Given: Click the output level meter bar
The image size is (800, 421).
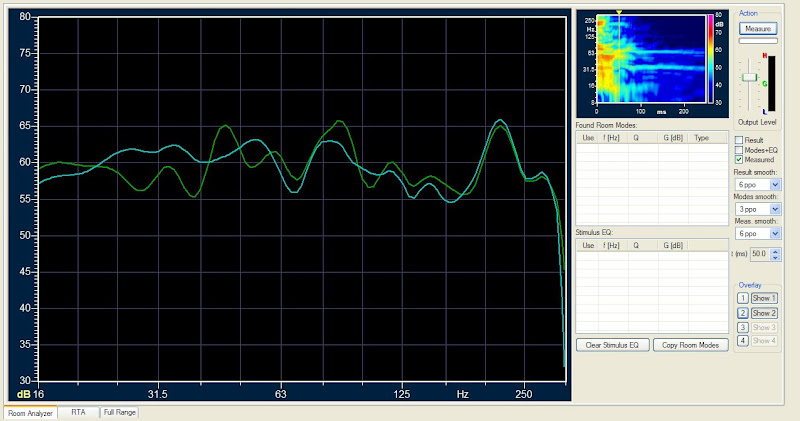Looking at the screenshot, I should tap(771, 84).
